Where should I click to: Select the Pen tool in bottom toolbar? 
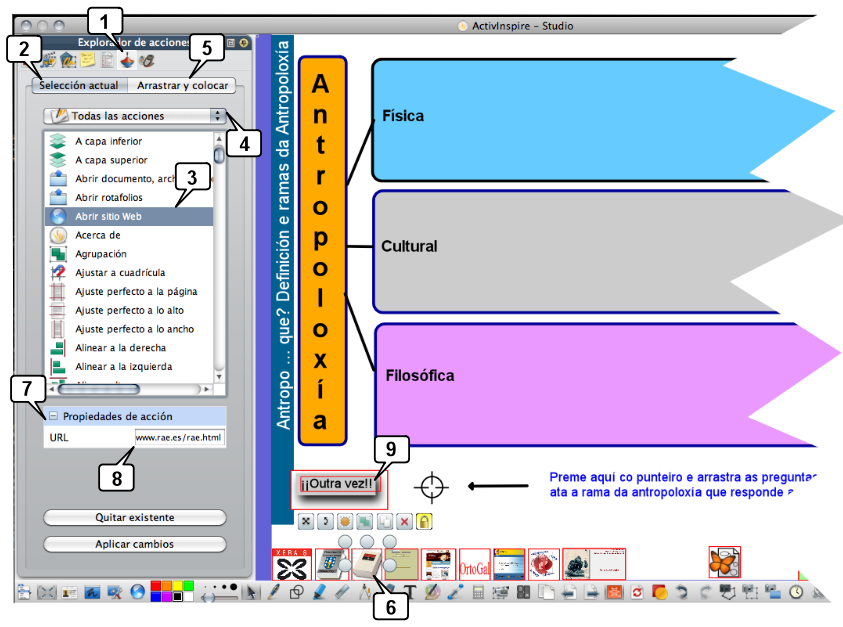pyautogui.click(x=274, y=592)
